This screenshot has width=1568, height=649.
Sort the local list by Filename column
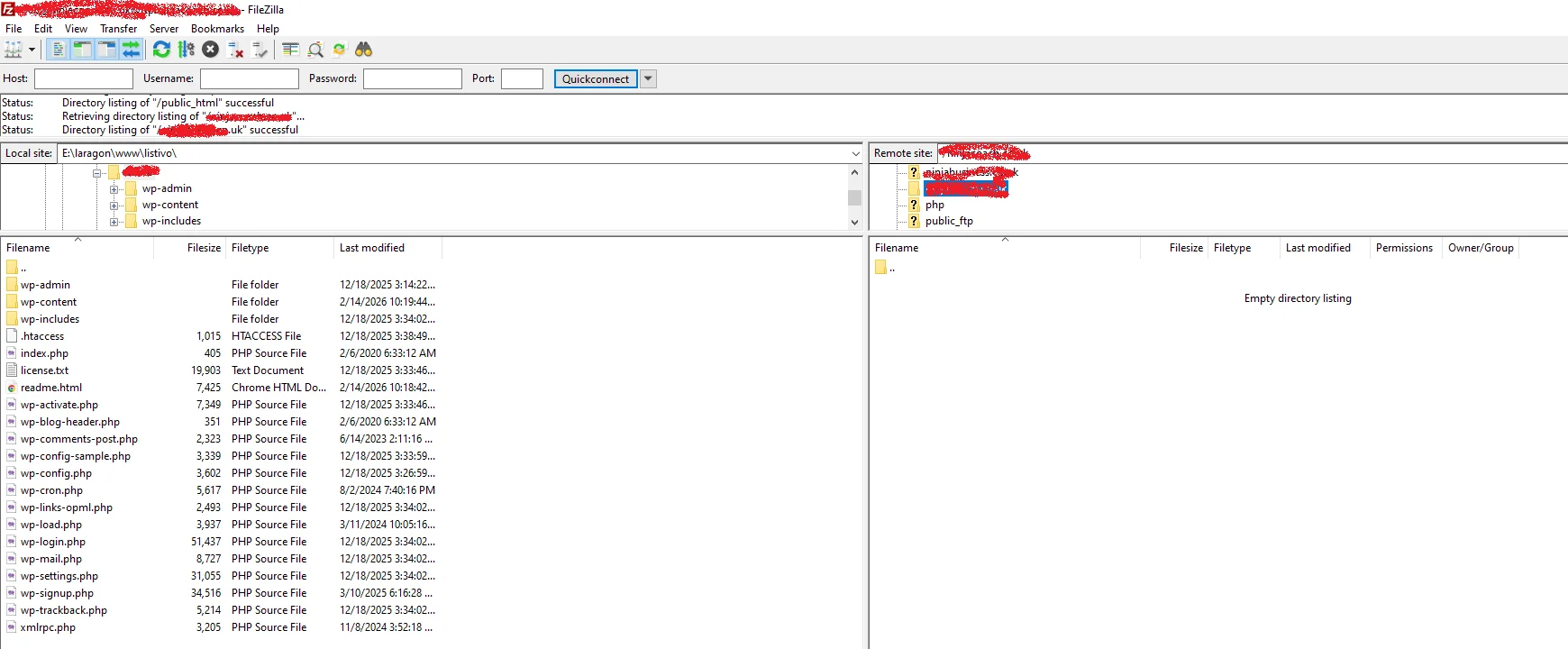[x=77, y=248]
